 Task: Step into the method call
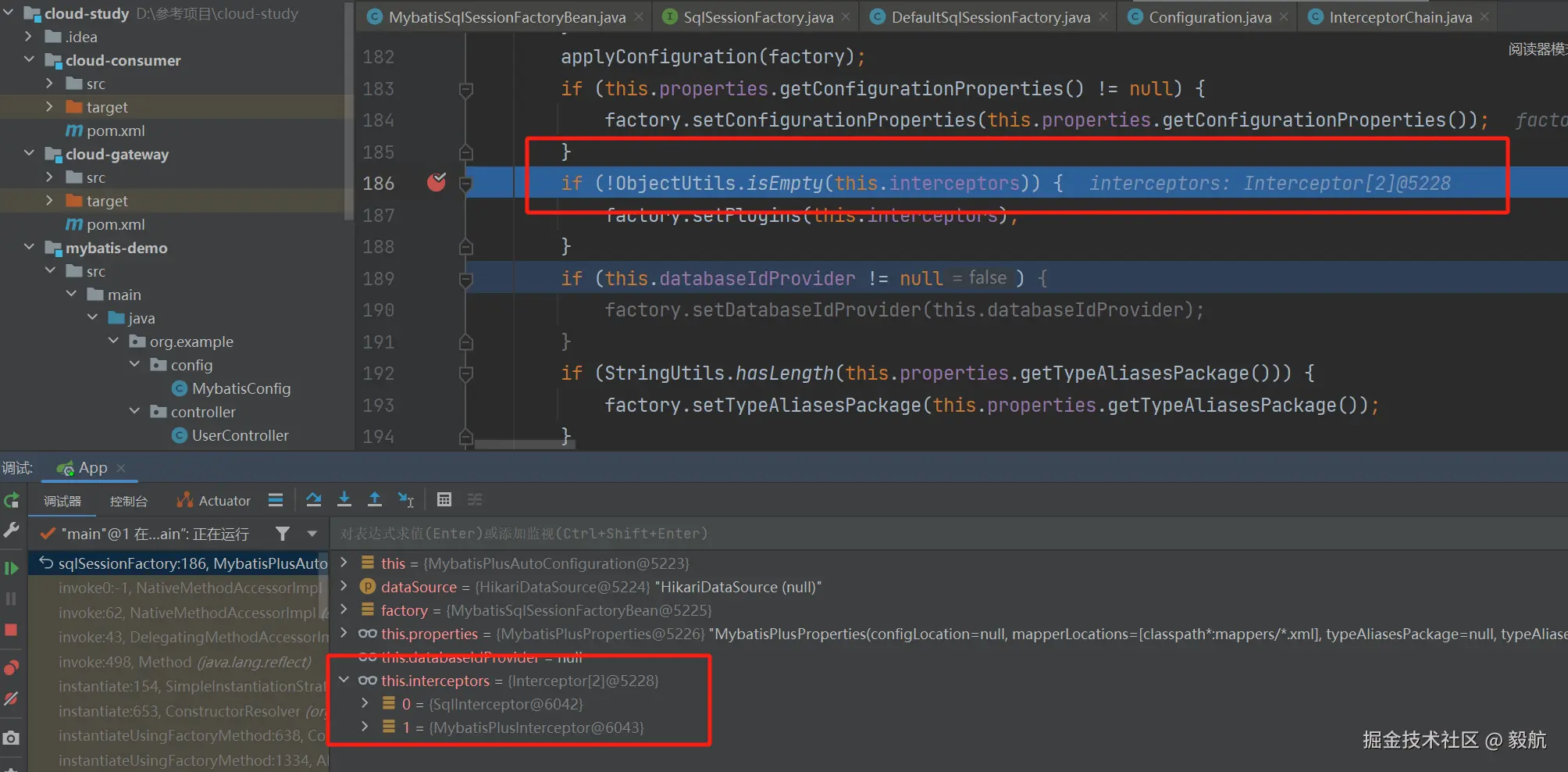[x=344, y=500]
